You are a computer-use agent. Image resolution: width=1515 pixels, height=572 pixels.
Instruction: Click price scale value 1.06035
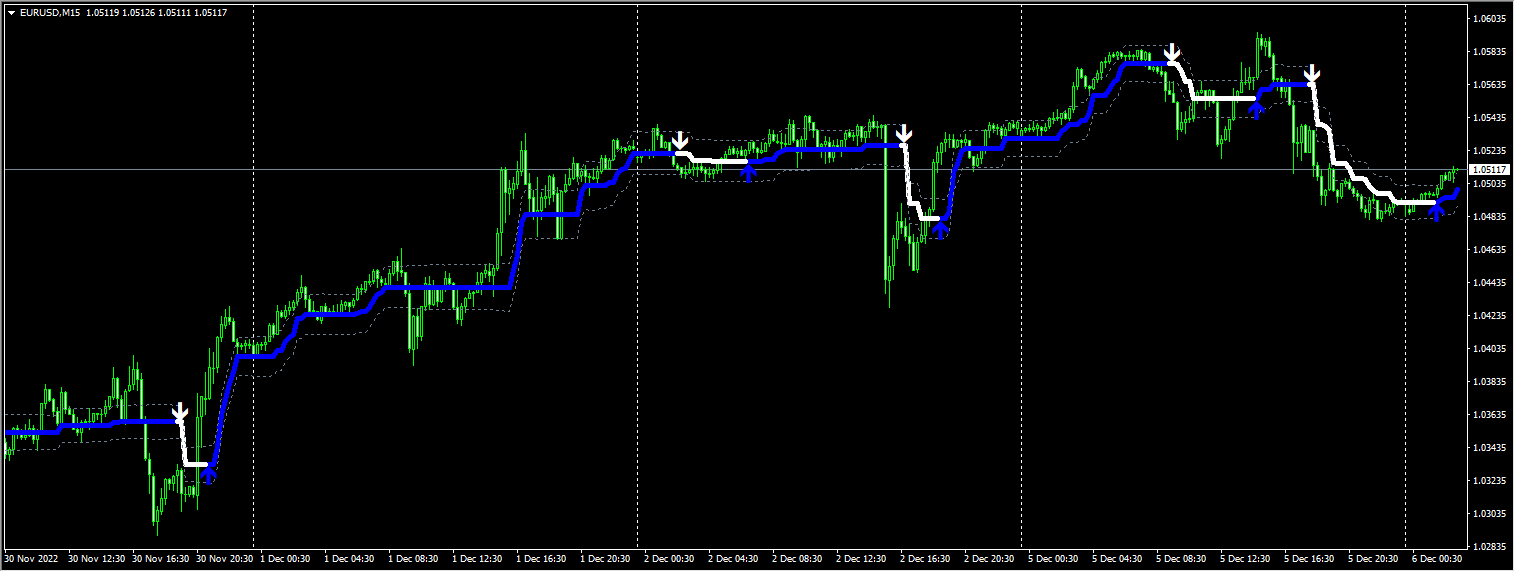(x=1489, y=19)
